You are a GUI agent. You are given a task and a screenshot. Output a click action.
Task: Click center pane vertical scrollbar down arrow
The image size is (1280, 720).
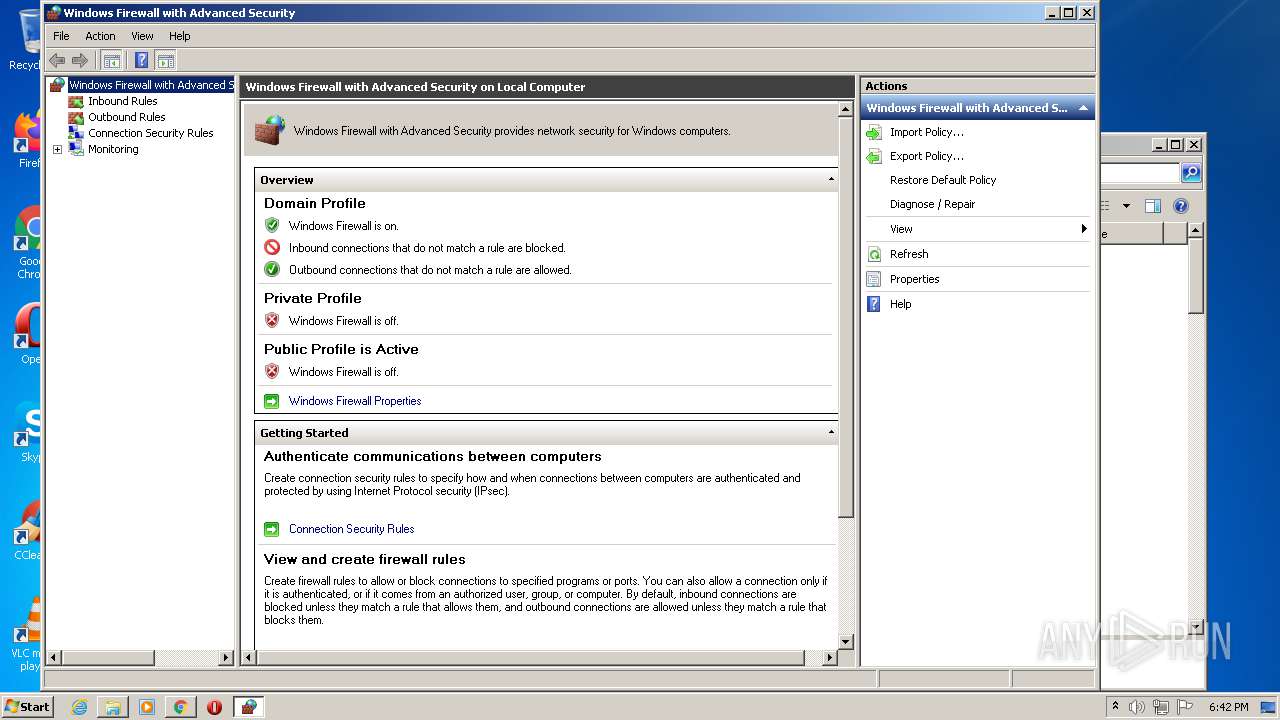845,642
